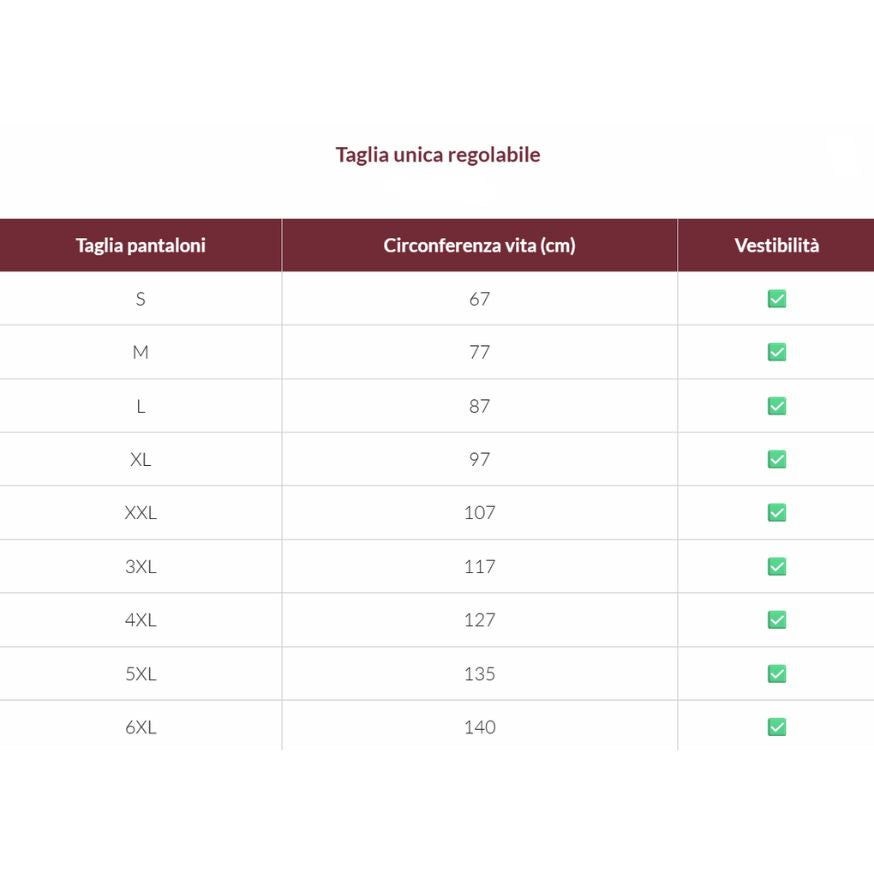Screen dimensions: 874x876
Task: Click the green checkmark in the 3XL row
Action: pyautogui.click(x=777, y=566)
